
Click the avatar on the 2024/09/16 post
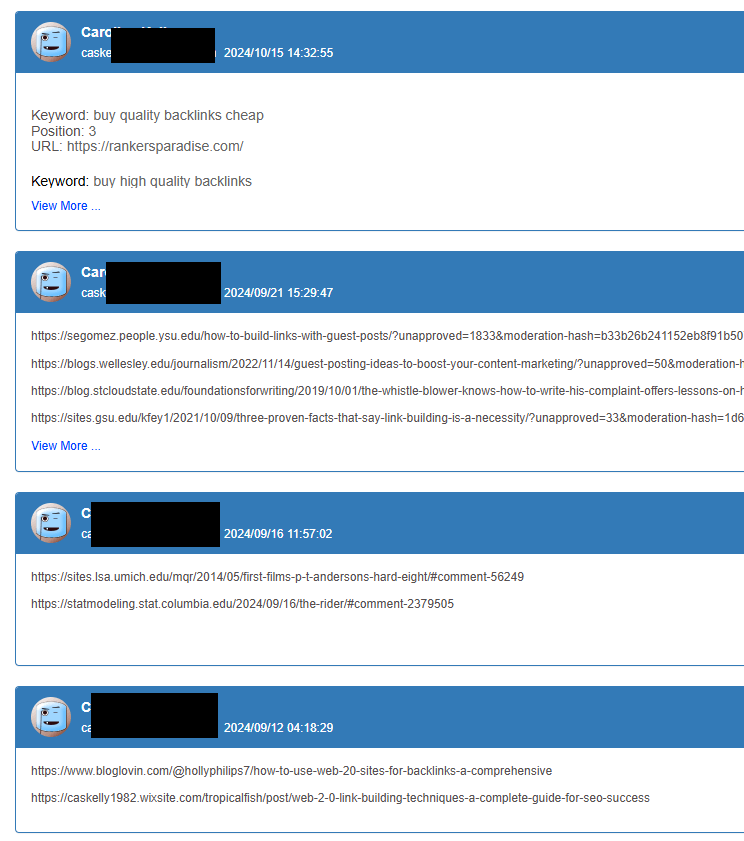pyautogui.click(x=51, y=523)
